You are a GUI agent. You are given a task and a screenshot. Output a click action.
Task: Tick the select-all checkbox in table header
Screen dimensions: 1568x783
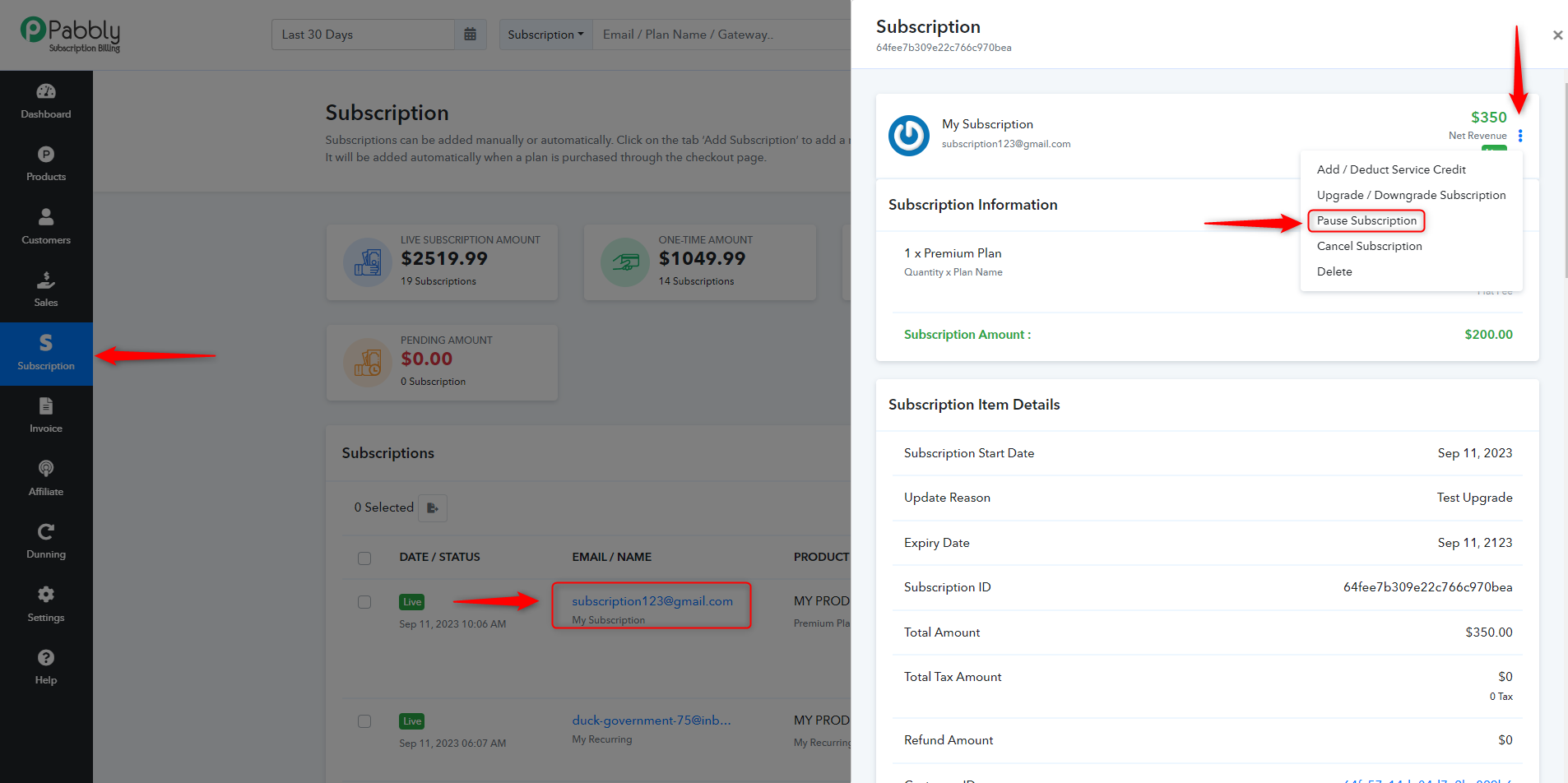pos(364,558)
